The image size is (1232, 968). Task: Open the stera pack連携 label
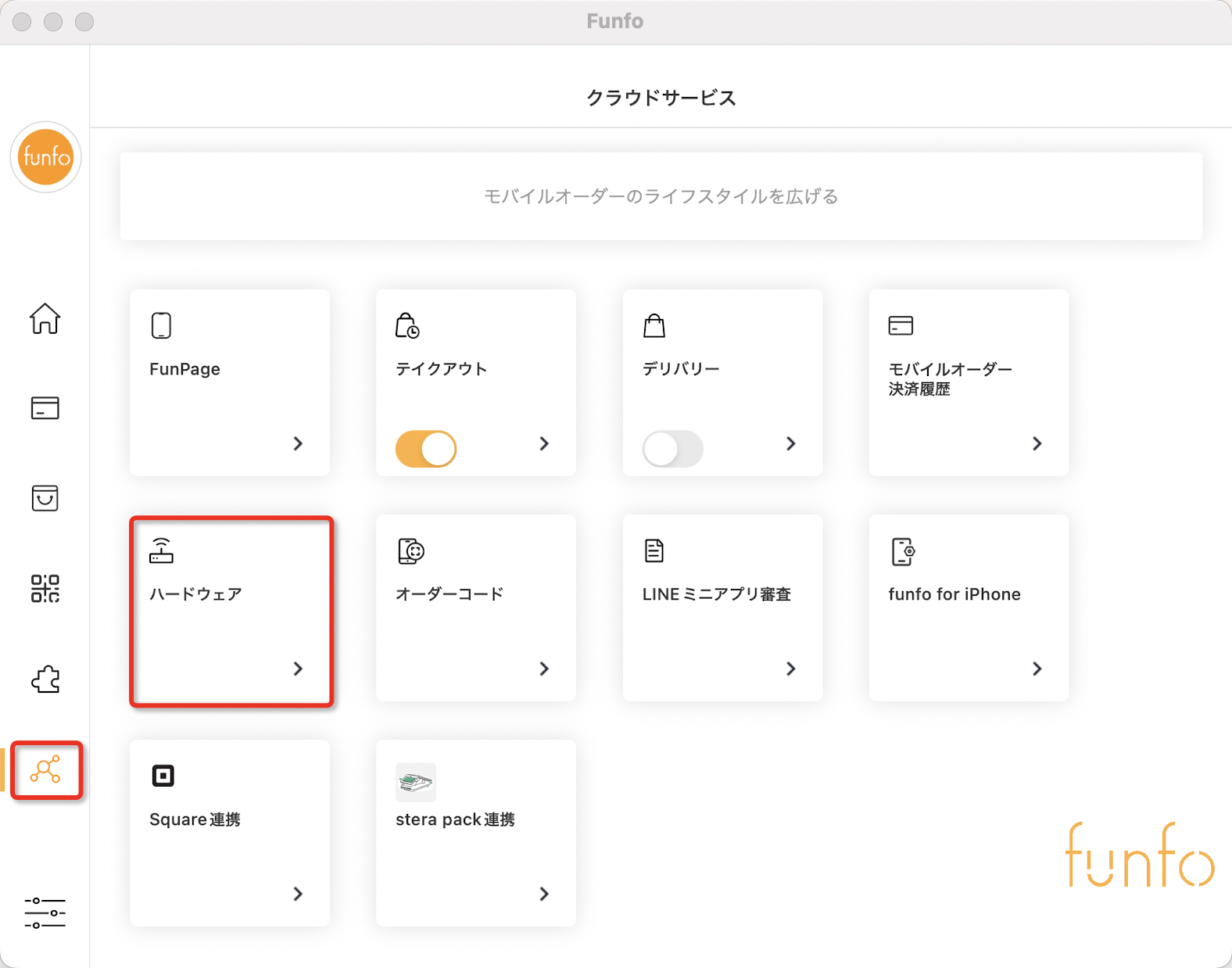click(455, 819)
